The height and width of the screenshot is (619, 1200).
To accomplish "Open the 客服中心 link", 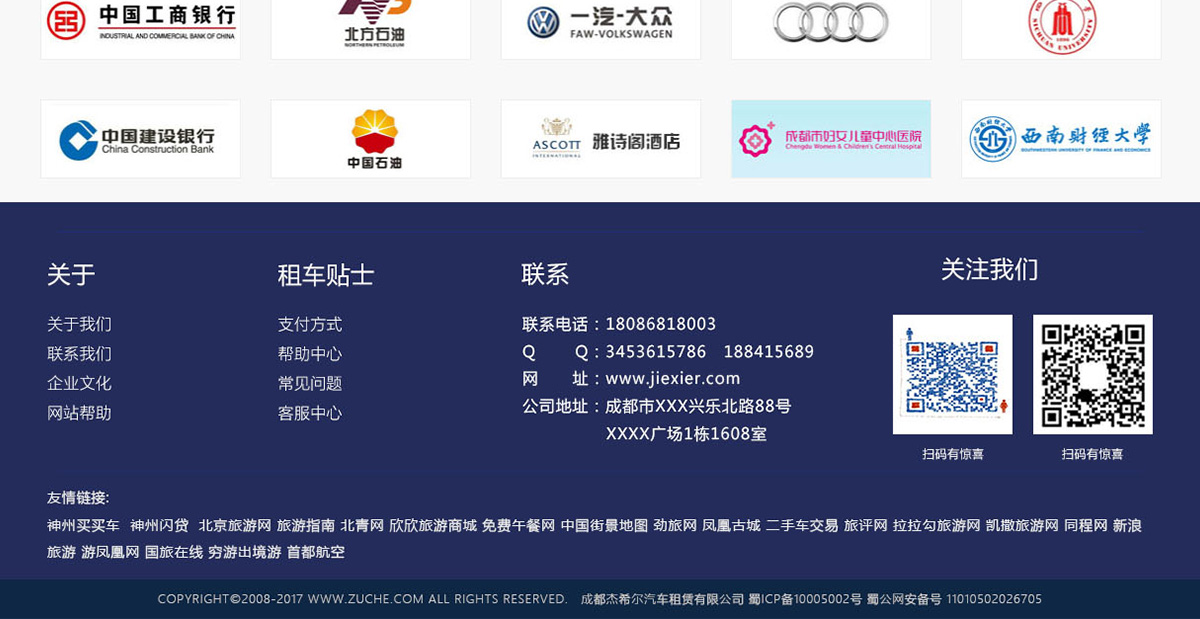I will [x=310, y=413].
